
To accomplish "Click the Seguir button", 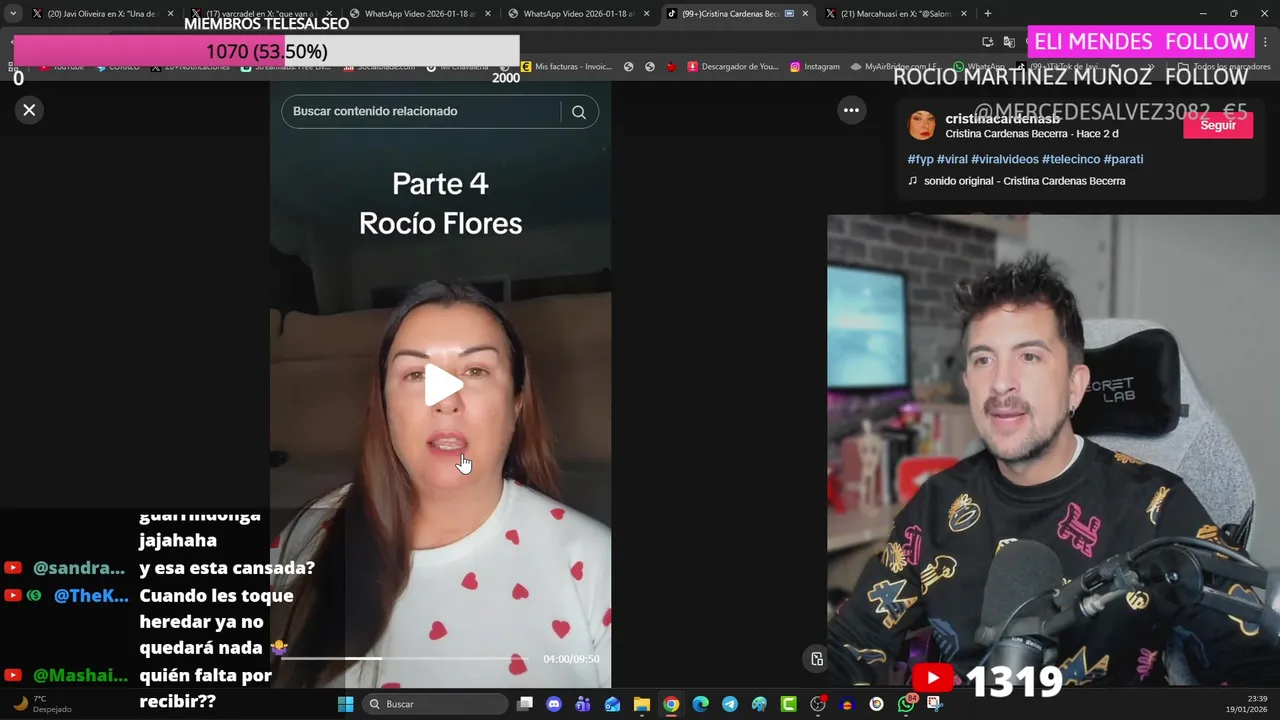I will (1217, 125).
